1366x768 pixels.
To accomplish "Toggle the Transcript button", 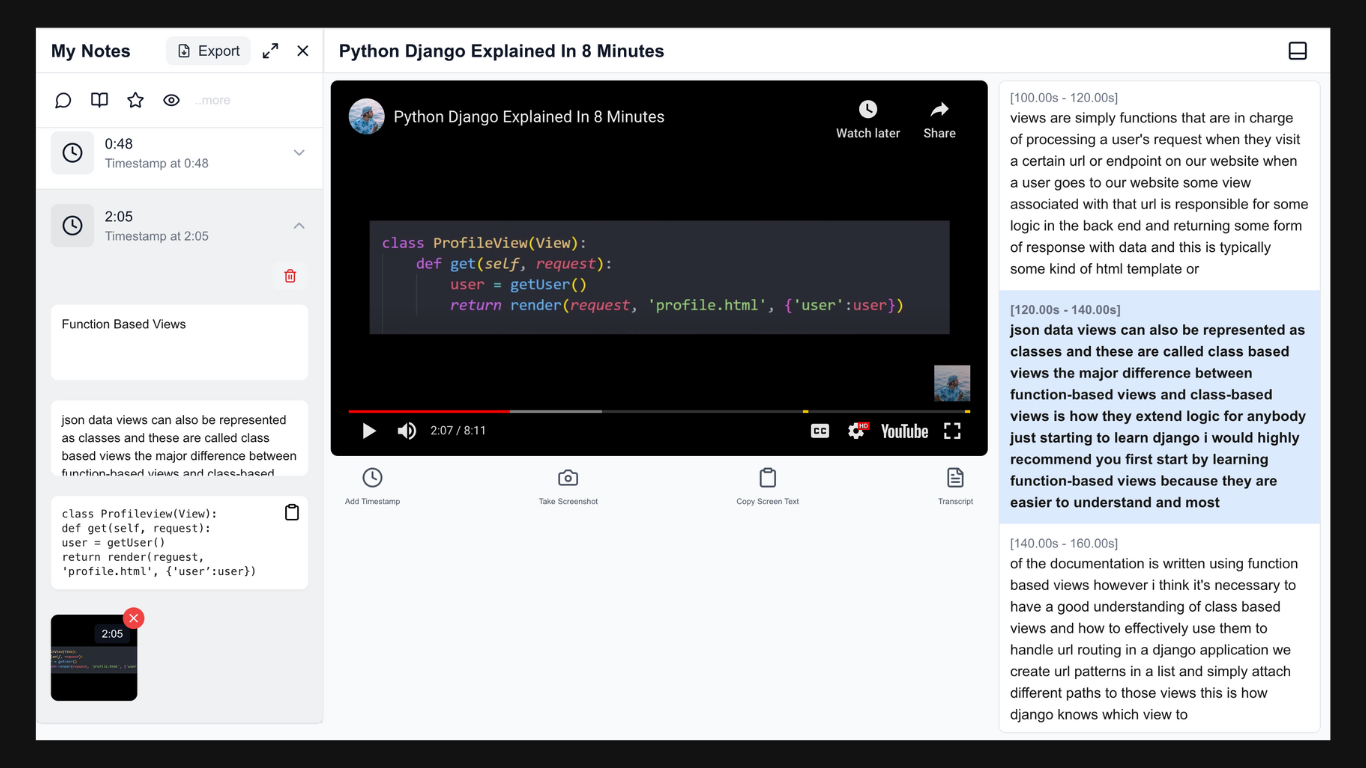I will [x=955, y=486].
